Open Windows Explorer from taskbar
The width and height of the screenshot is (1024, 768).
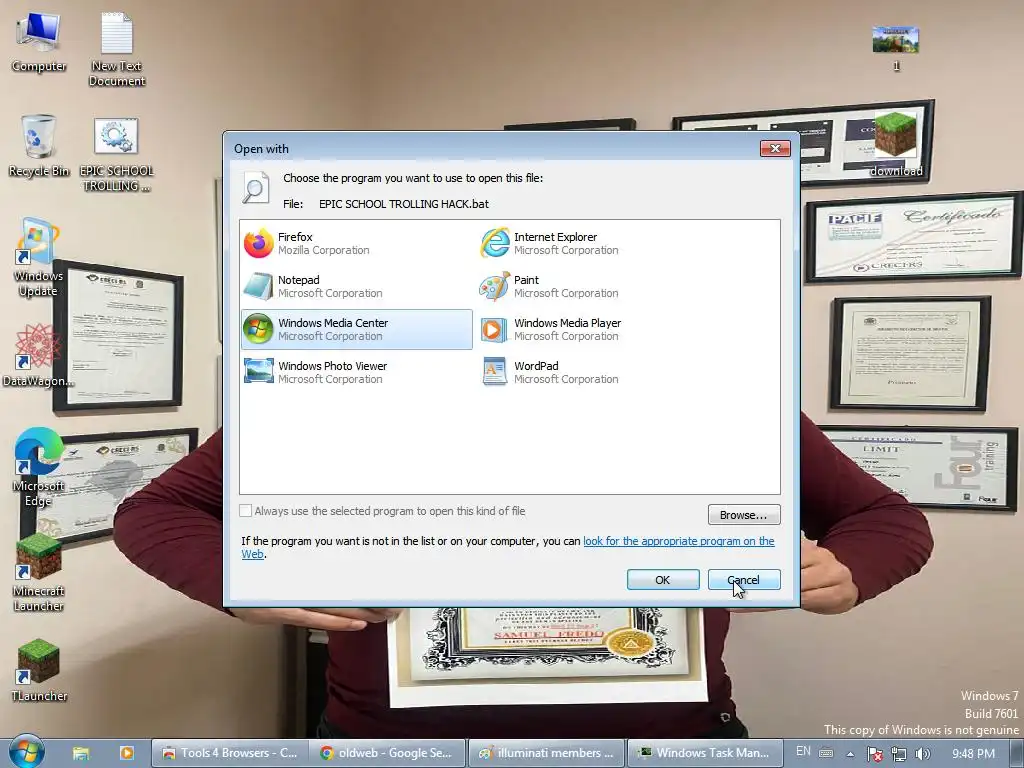[x=80, y=753]
